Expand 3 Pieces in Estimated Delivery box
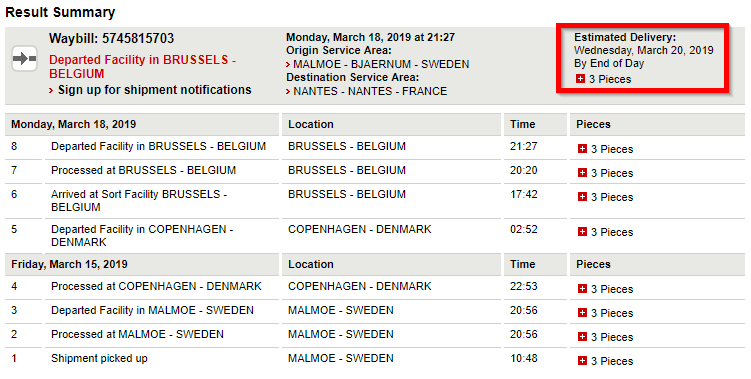The height and width of the screenshot is (379, 751). 580,79
